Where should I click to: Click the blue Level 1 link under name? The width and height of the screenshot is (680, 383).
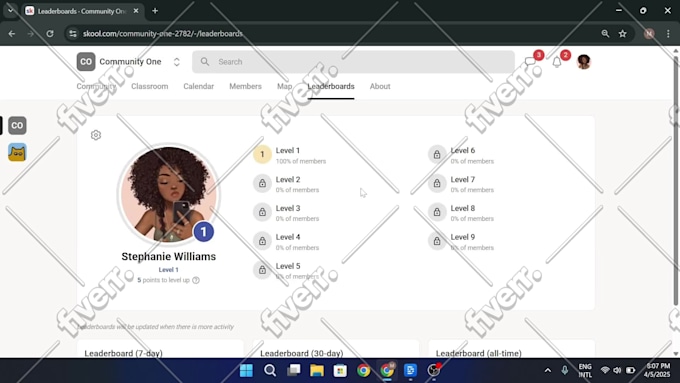(169, 270)
